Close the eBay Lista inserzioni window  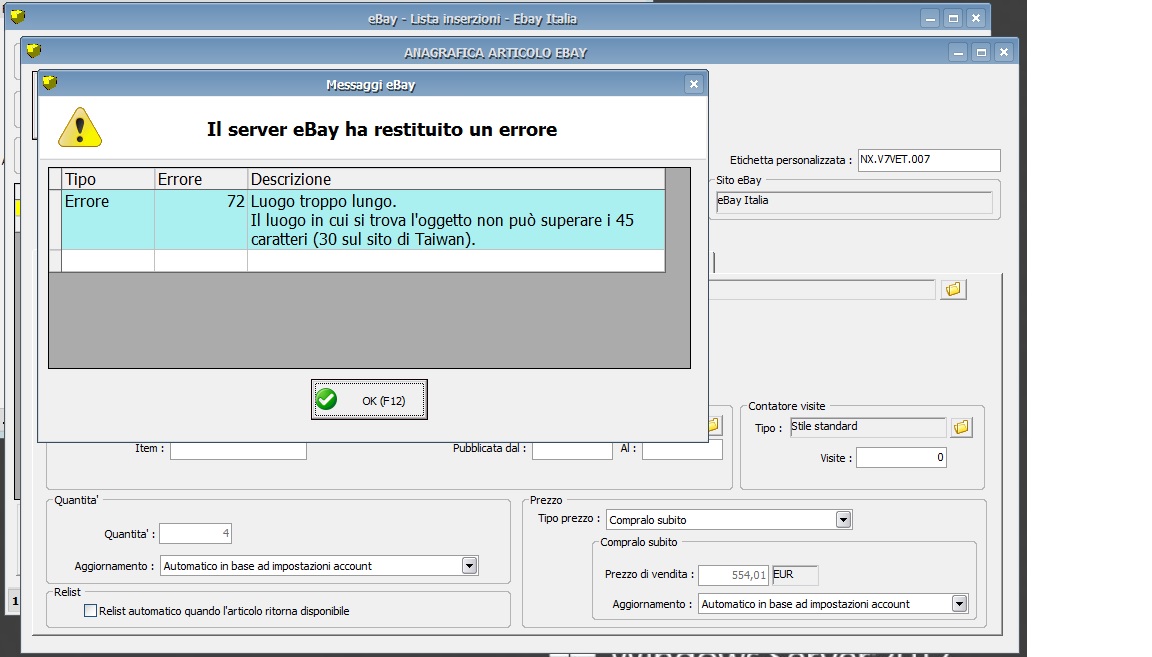click(976, 19)
